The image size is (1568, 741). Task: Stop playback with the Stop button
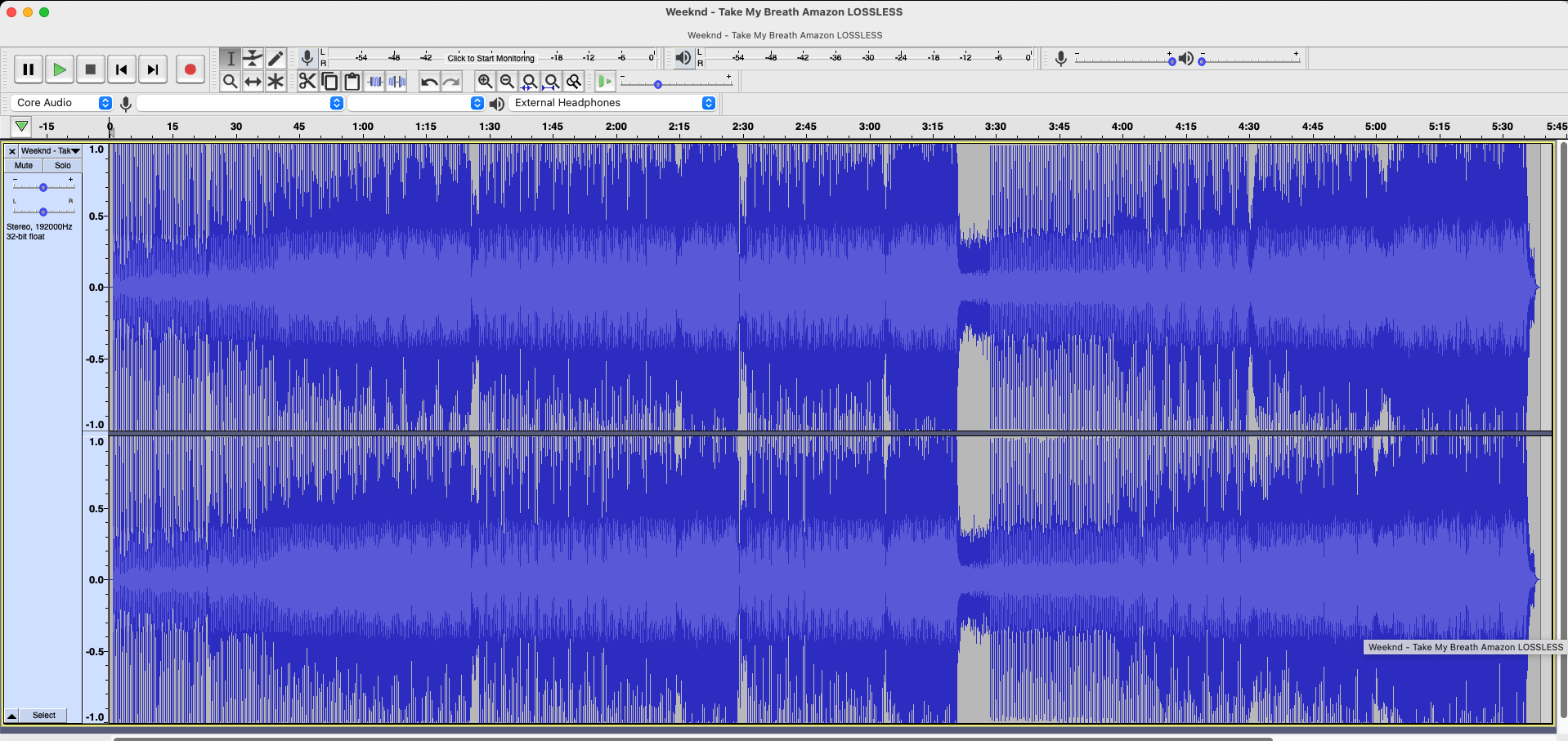click(x=91, y=69)
